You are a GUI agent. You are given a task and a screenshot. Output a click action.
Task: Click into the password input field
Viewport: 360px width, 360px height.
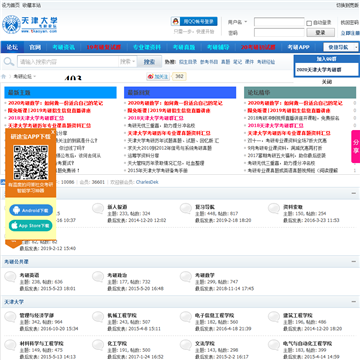point(279,33)
